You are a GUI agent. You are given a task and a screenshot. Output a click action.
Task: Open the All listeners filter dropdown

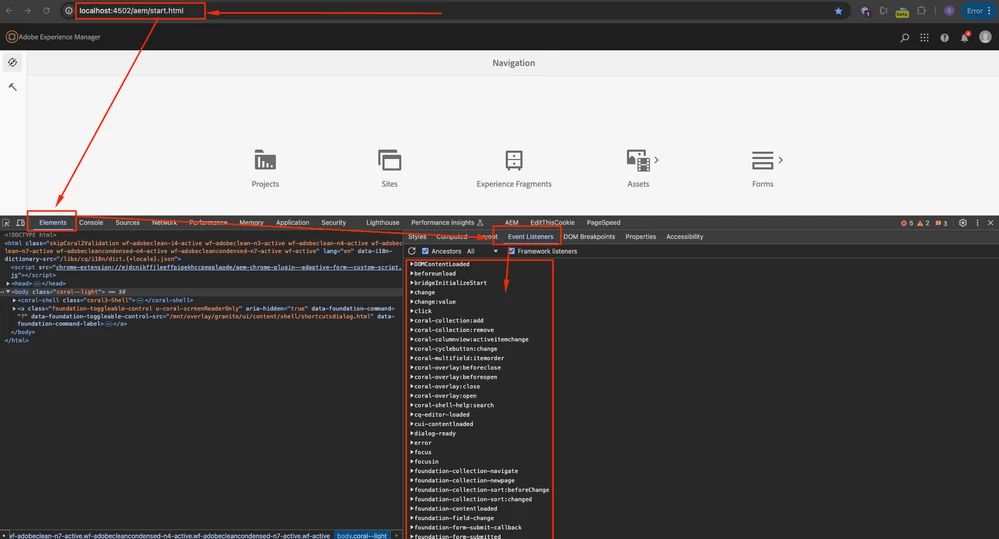482,251
